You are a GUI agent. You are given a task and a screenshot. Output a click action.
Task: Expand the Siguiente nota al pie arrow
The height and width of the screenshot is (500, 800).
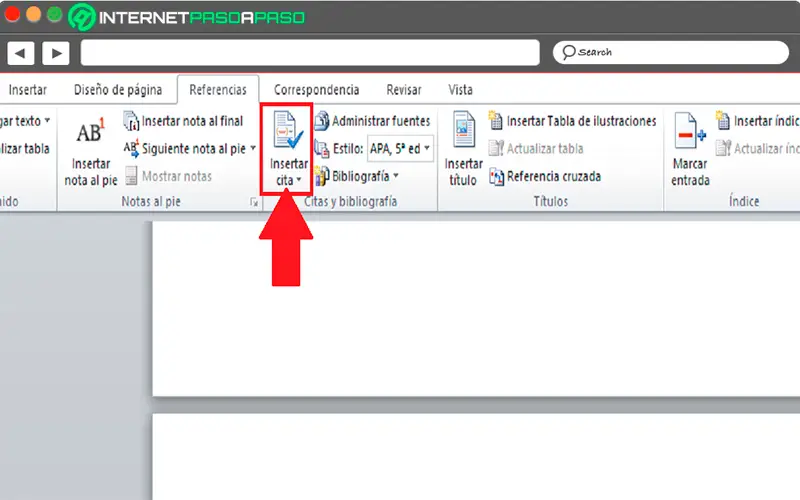coord(253,148)
